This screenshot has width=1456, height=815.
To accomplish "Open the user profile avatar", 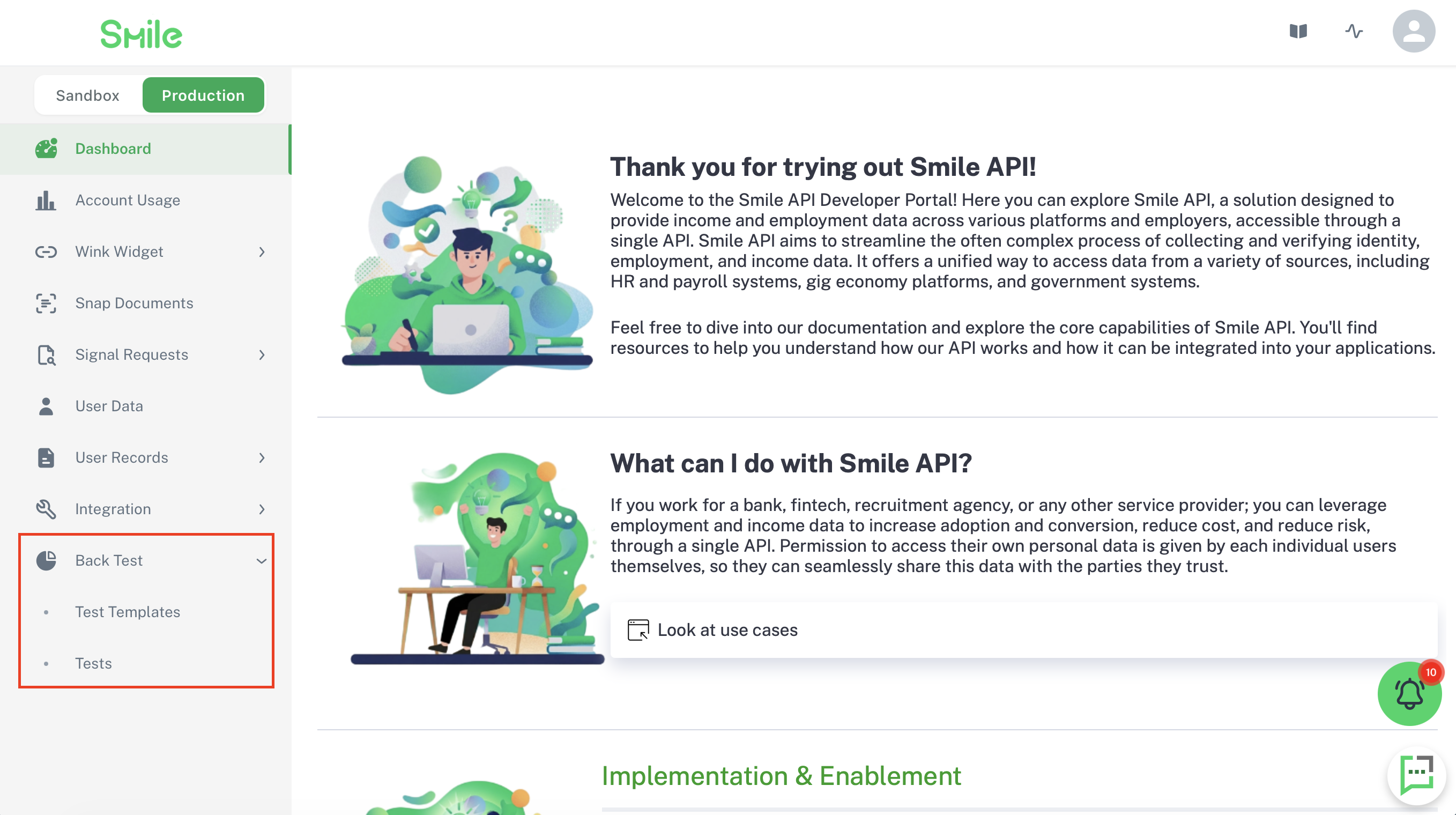I will pos(1414,31).
